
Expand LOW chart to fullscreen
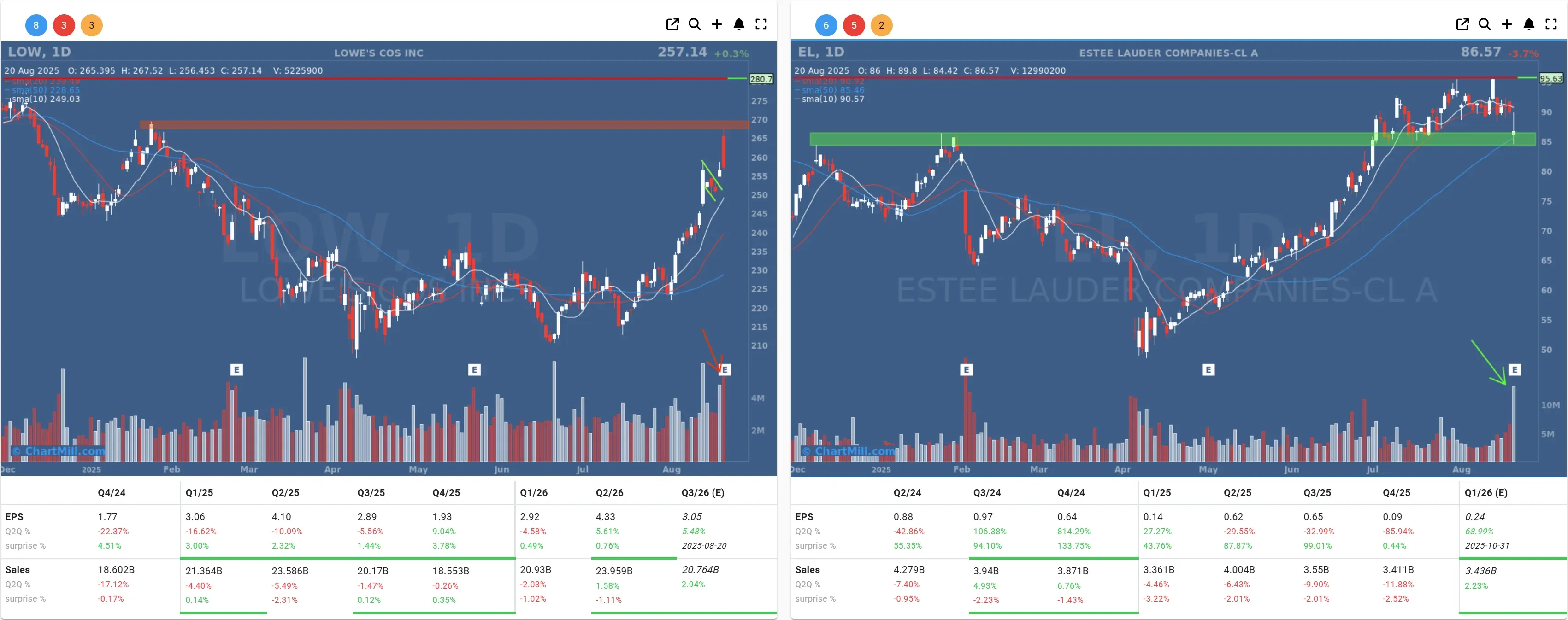tap(761, 24)
